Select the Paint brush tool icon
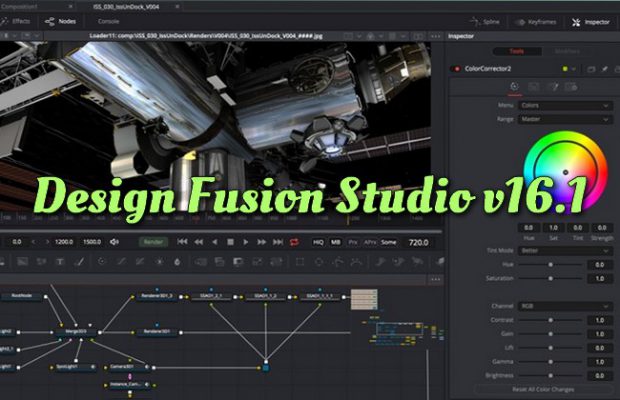This screenshot has height=400, width=620. (79, 261)
